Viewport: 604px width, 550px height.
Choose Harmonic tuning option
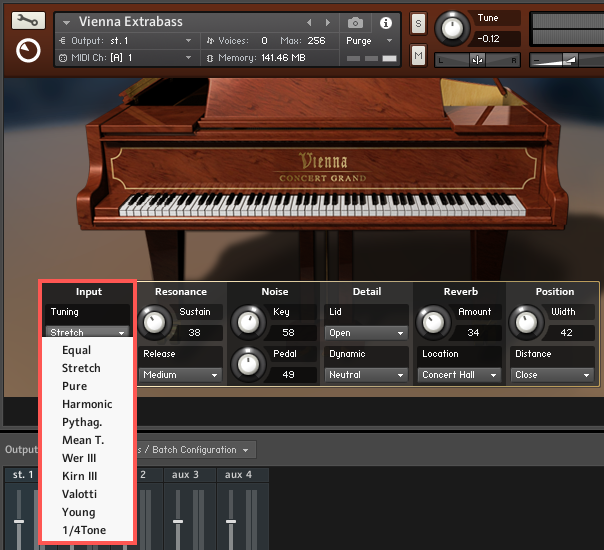pos(87,404)
